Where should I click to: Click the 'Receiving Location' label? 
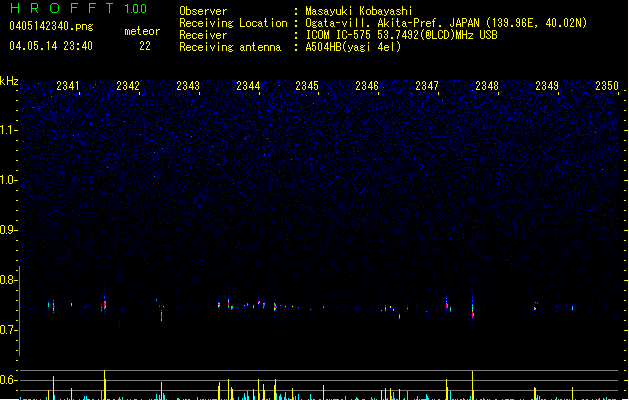[x=233, y=23]
